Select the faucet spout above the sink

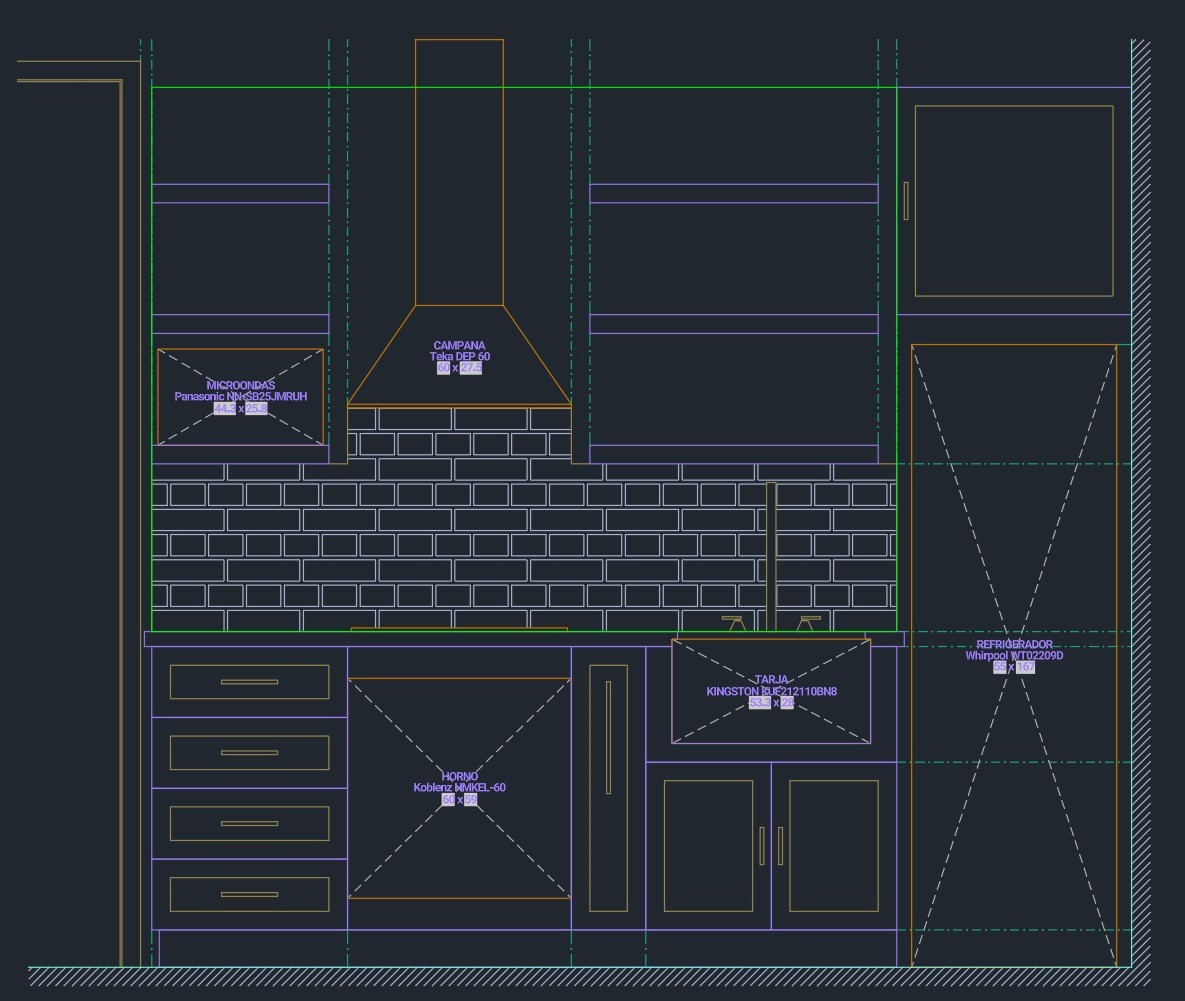(771, 555)
